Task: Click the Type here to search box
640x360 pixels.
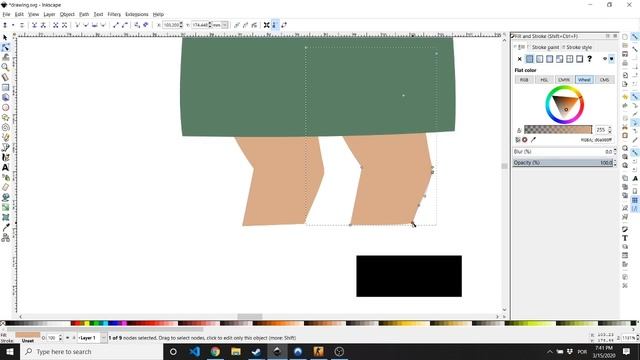Action: (x=91, y=351)
